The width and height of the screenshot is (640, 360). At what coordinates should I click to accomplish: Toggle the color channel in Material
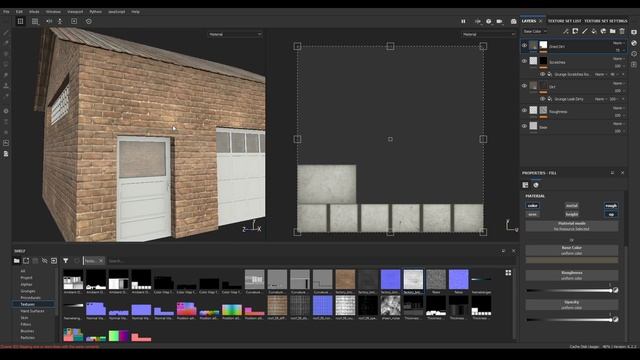[533, 206]
